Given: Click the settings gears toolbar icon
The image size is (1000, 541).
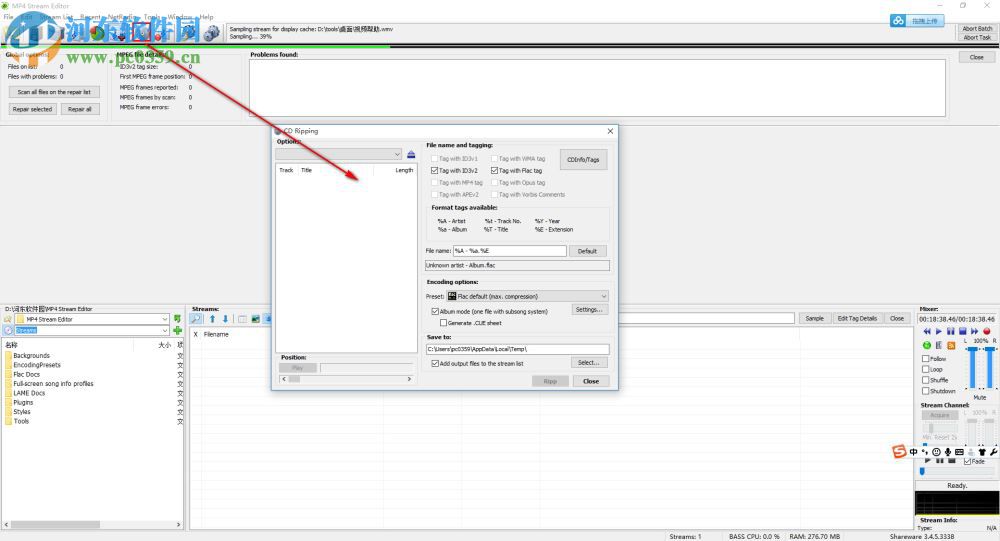Looking at the screenshot, I should pyautogui.click(x=212, y=33).
